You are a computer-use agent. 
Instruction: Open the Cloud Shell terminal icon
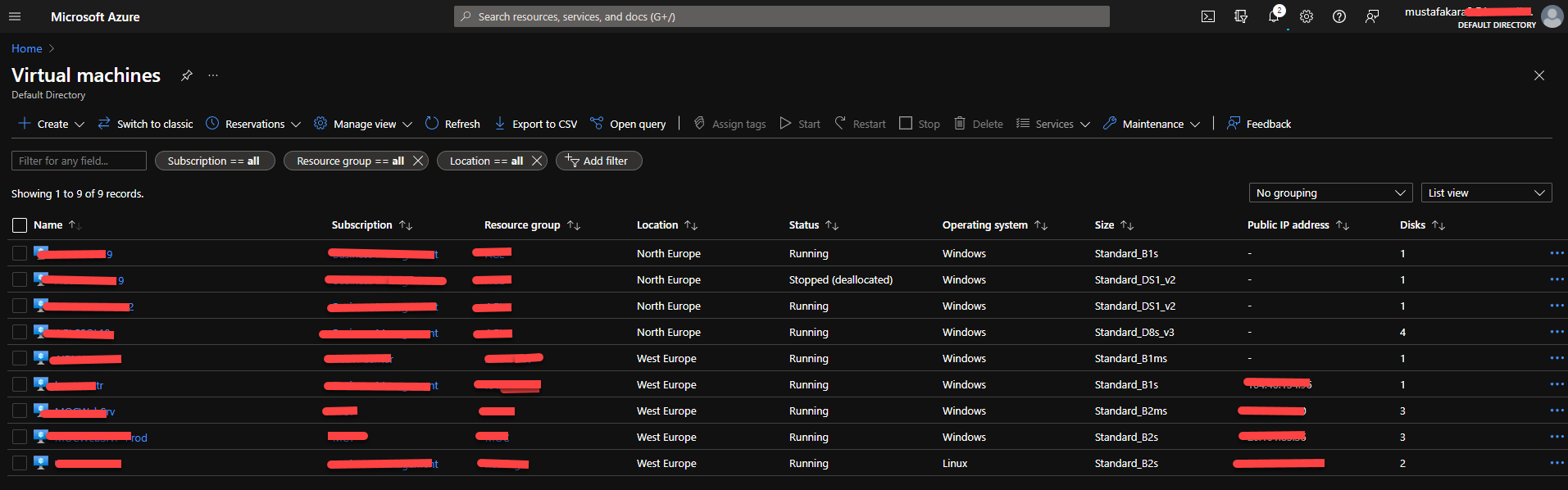pos(1208,16)
